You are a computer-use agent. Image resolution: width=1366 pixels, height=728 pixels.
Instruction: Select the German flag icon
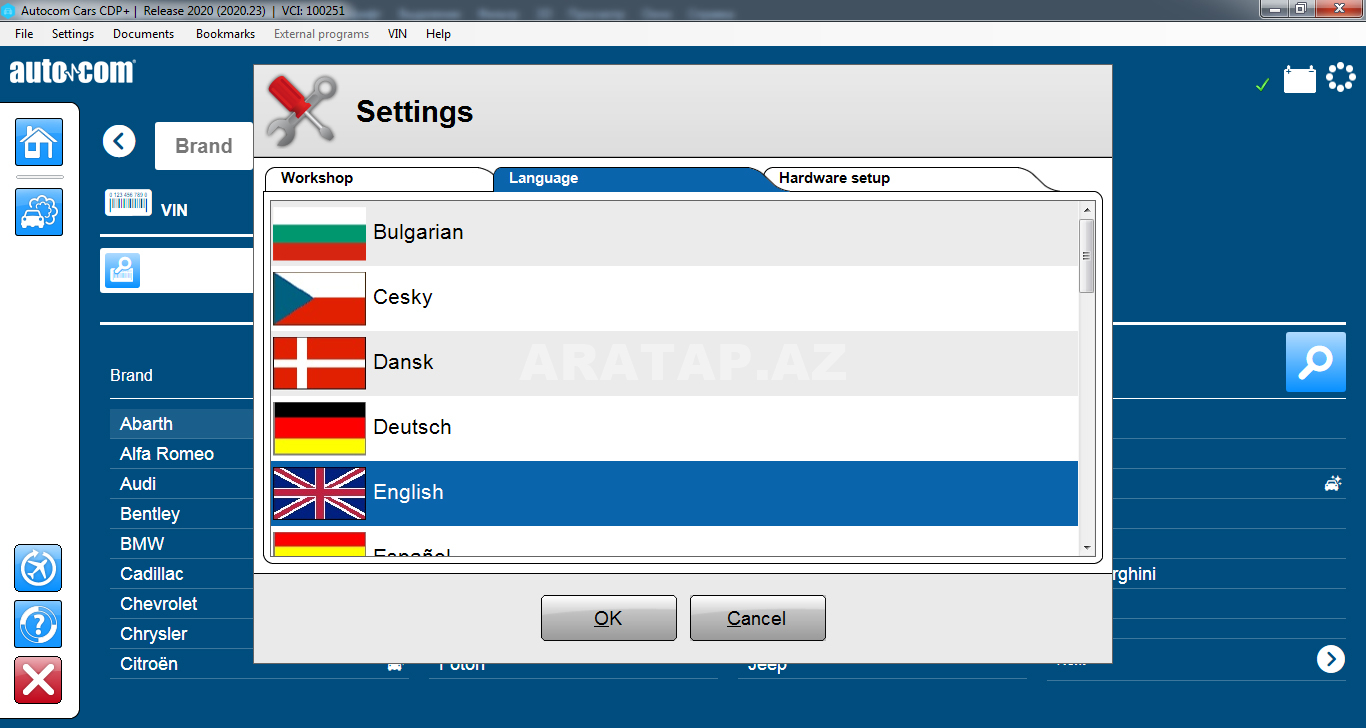click(319, 428)
